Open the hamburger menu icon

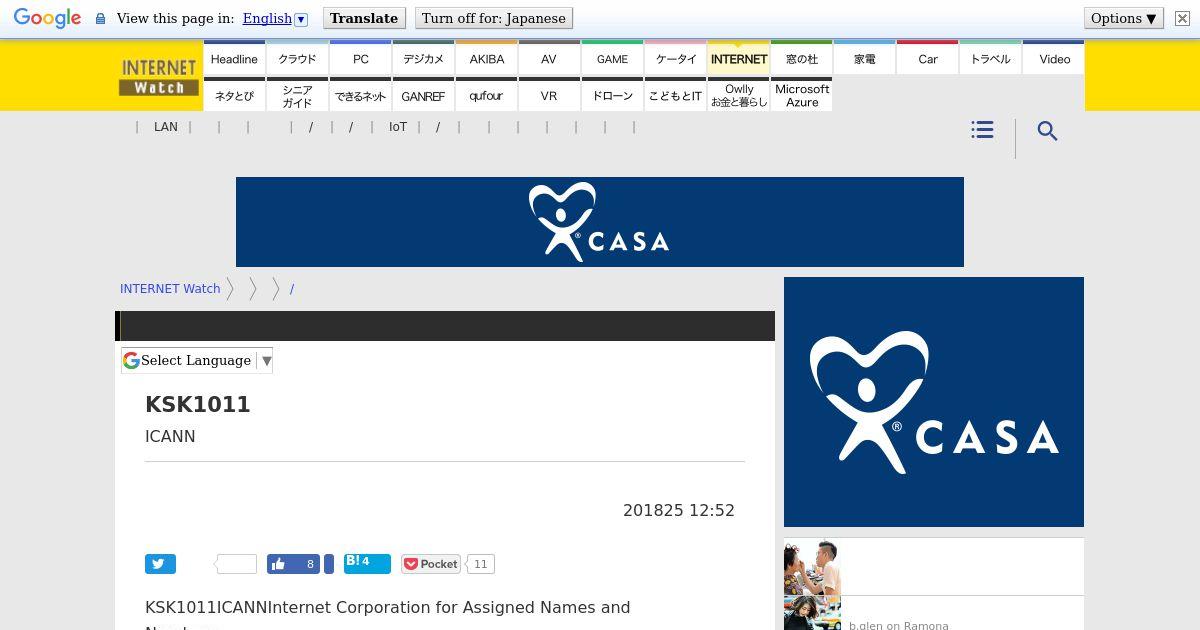coord(982,130)
